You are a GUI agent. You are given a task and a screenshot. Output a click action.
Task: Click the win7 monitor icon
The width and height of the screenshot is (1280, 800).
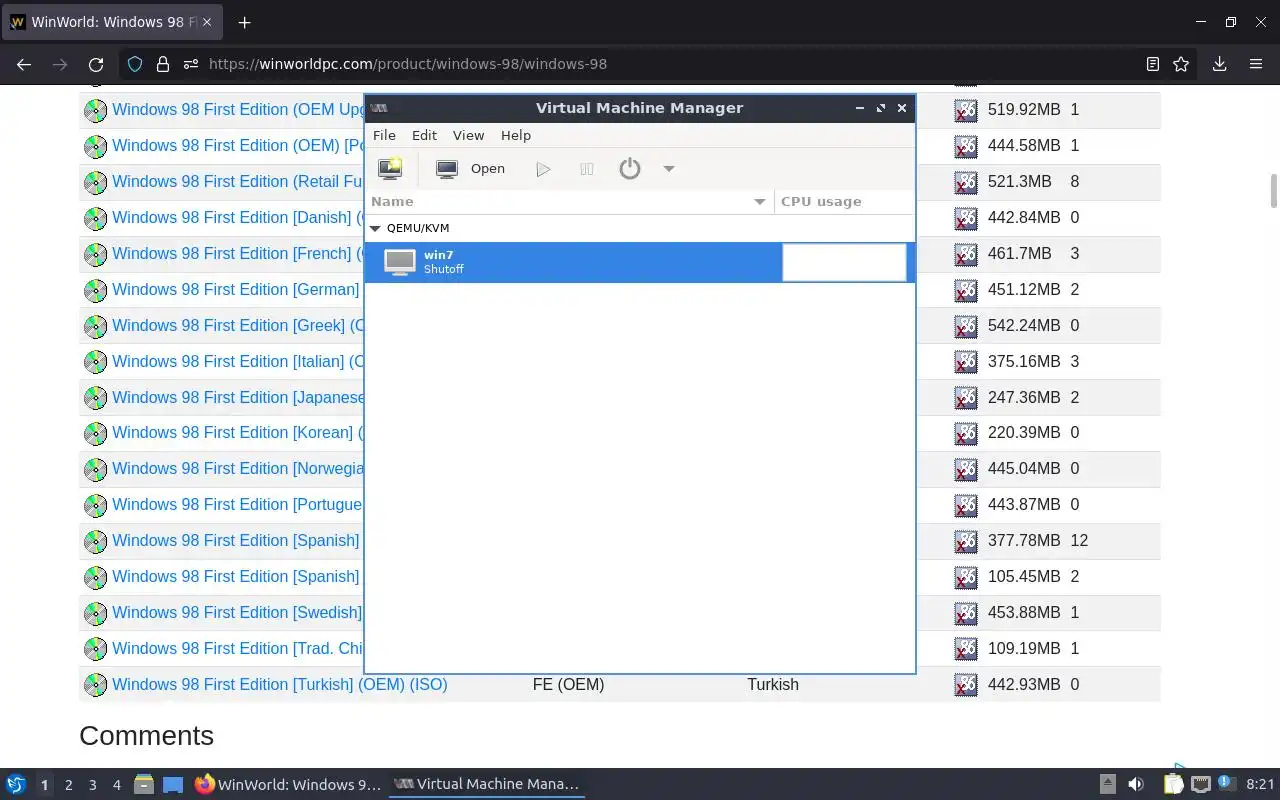tap(400, 262)
